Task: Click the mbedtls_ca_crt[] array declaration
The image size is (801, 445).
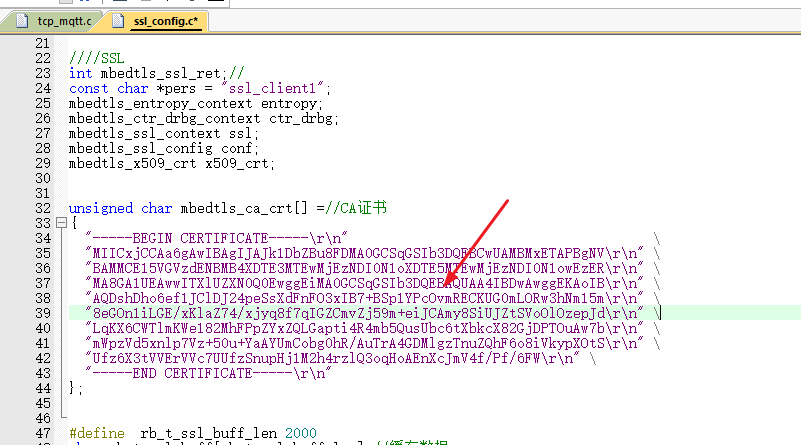Action: (x=244, y=208)
